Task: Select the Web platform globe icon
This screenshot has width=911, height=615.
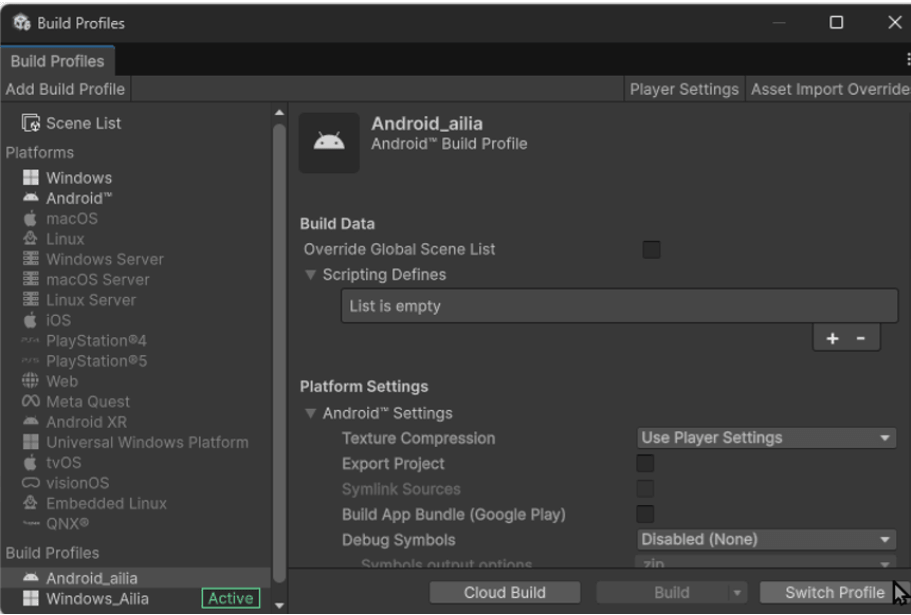Action: coord(30,380)
